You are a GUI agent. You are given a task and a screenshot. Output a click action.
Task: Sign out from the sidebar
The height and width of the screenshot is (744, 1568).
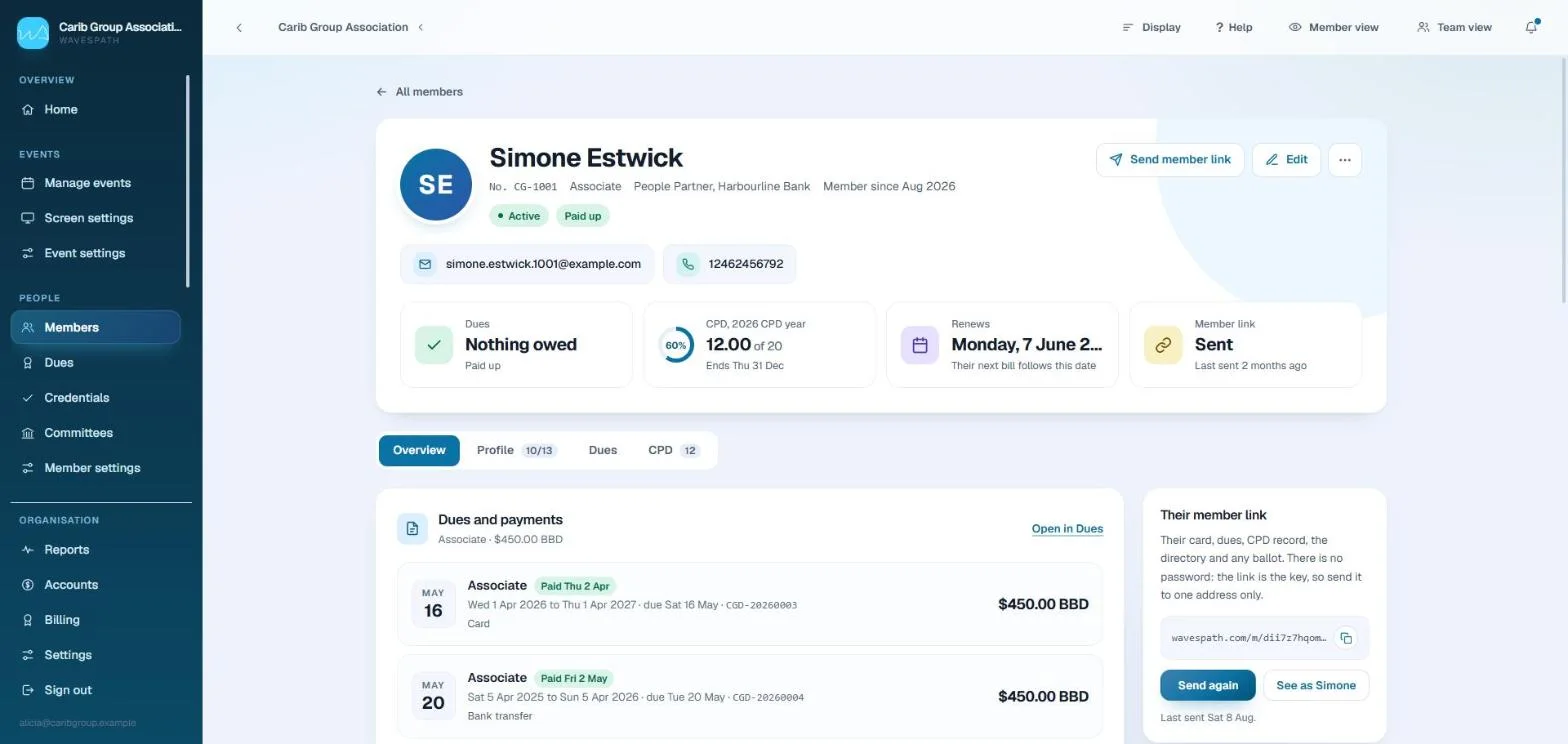95,690
